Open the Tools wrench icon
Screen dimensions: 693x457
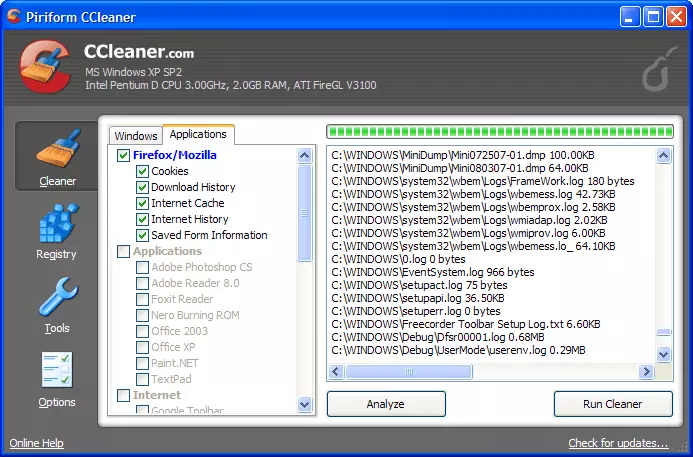pyautogui.click(x=56, y=298)
